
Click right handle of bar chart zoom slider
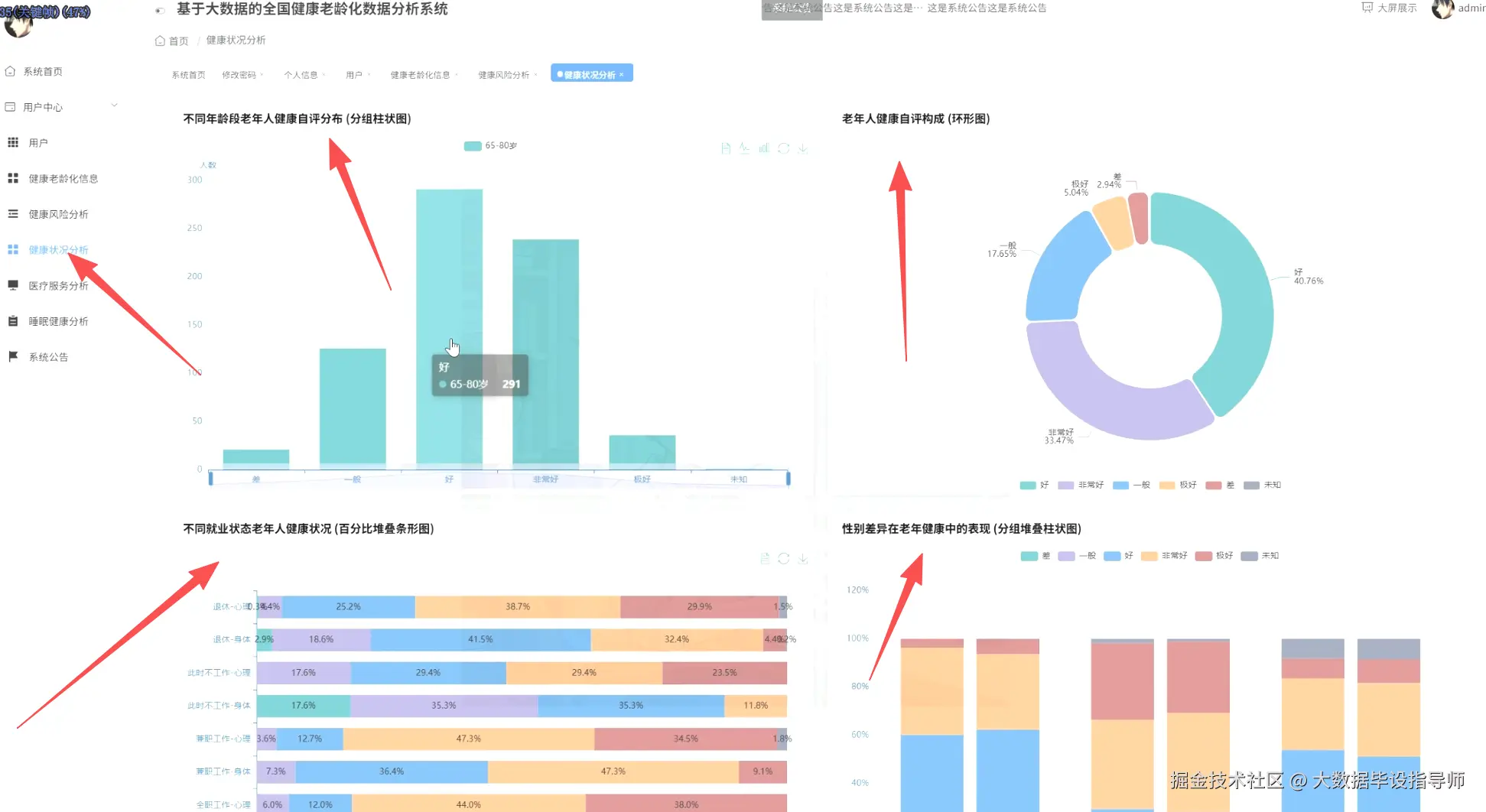tap(788, 479)
